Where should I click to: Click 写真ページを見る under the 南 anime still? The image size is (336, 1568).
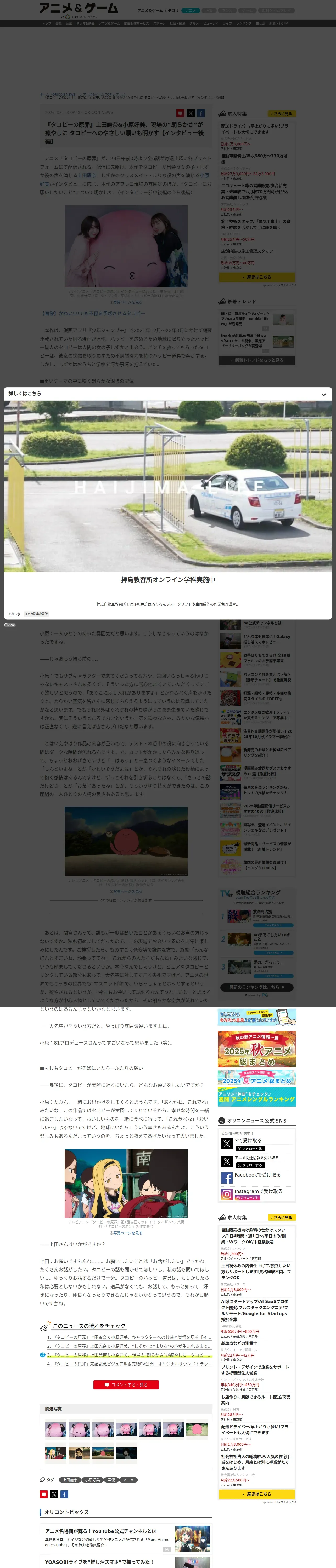click(x=126, y=1233)
